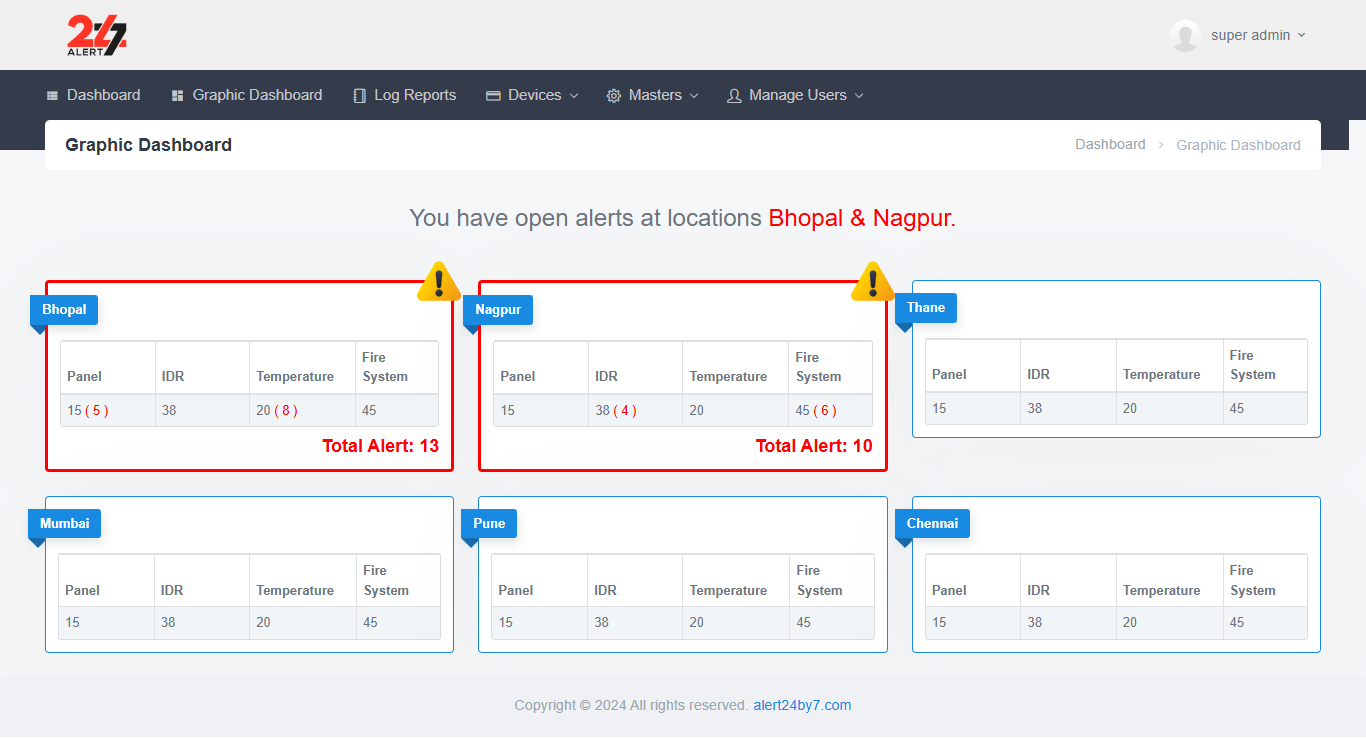Viewport: 1366px width, 738px height.
Task: Click the Bhopal location label
Action: (x=63, y=309)
